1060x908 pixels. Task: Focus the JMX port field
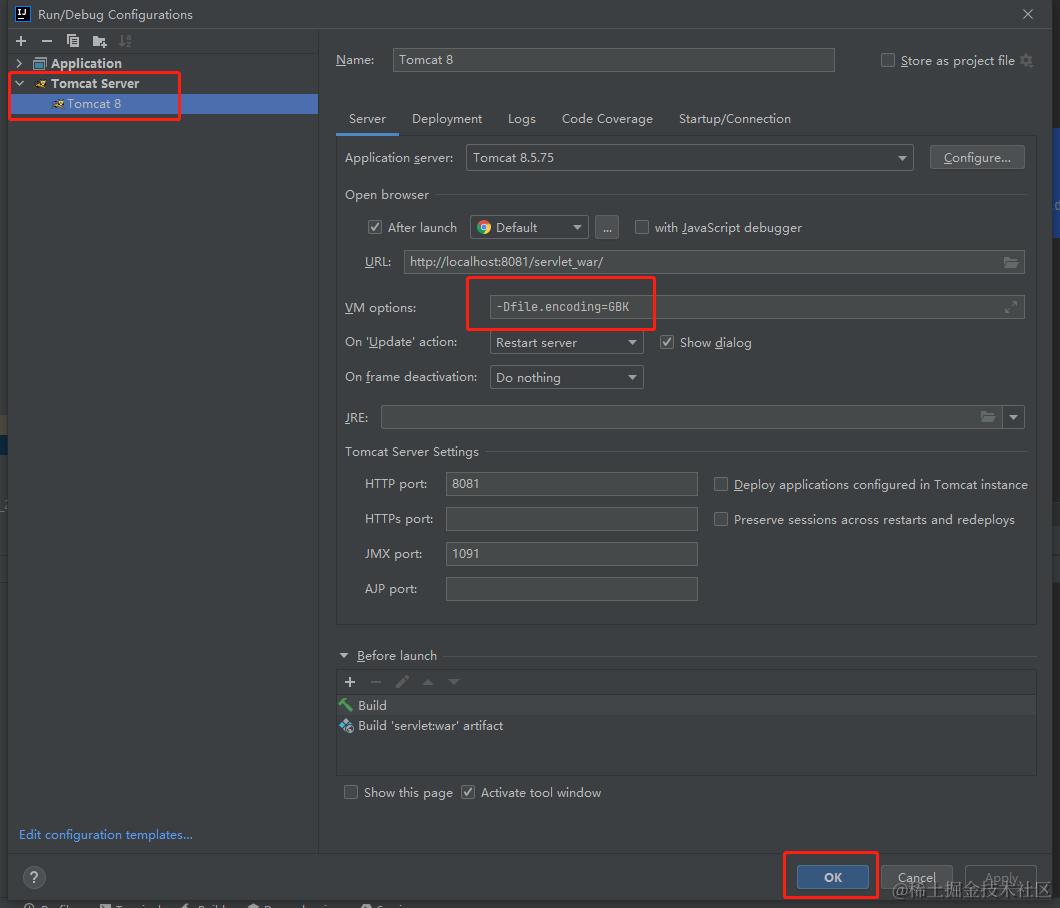[571, 554]
